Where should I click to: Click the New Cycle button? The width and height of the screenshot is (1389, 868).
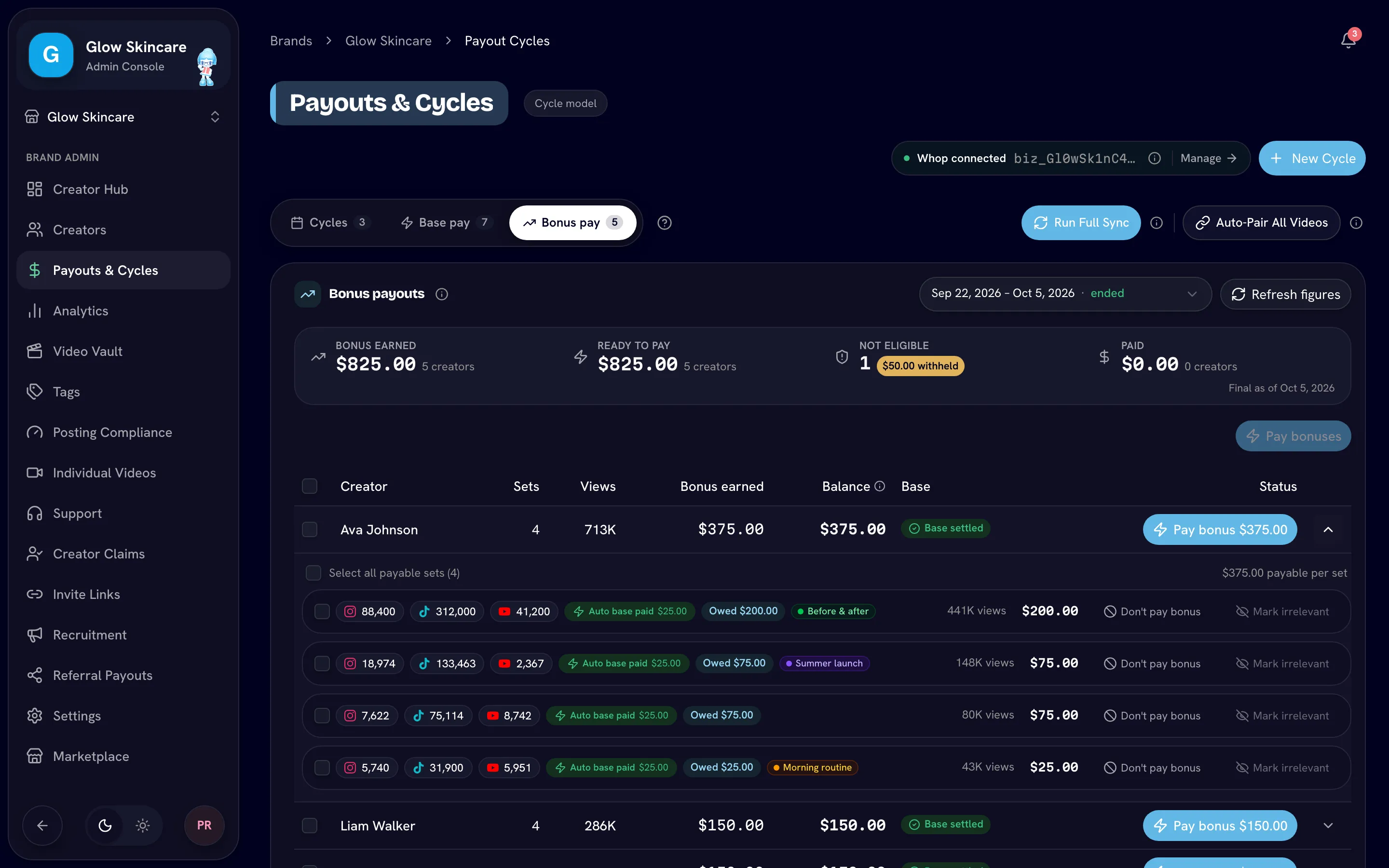(x=1312, y=159)
